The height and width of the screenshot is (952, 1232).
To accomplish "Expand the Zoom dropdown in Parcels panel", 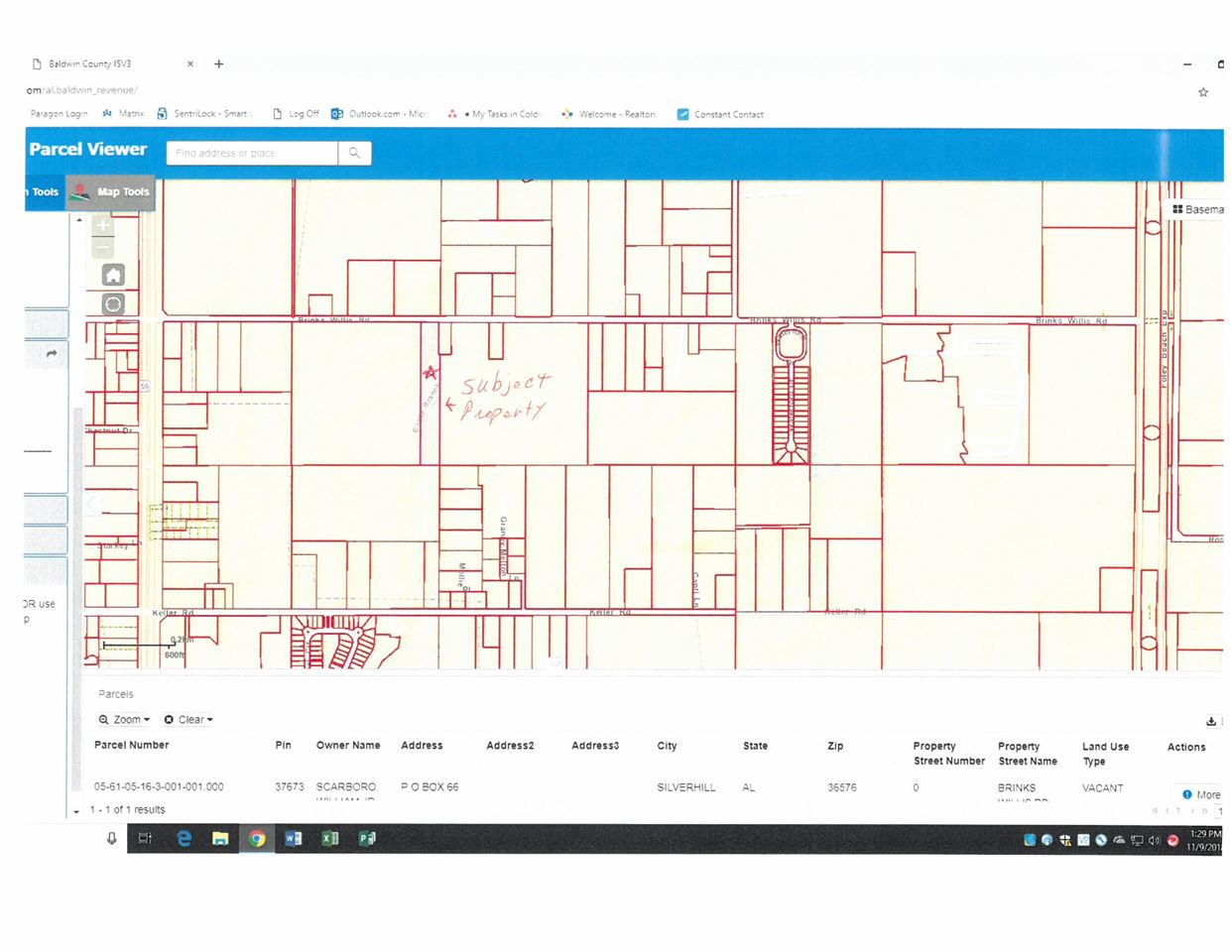I will coord(124,720).
